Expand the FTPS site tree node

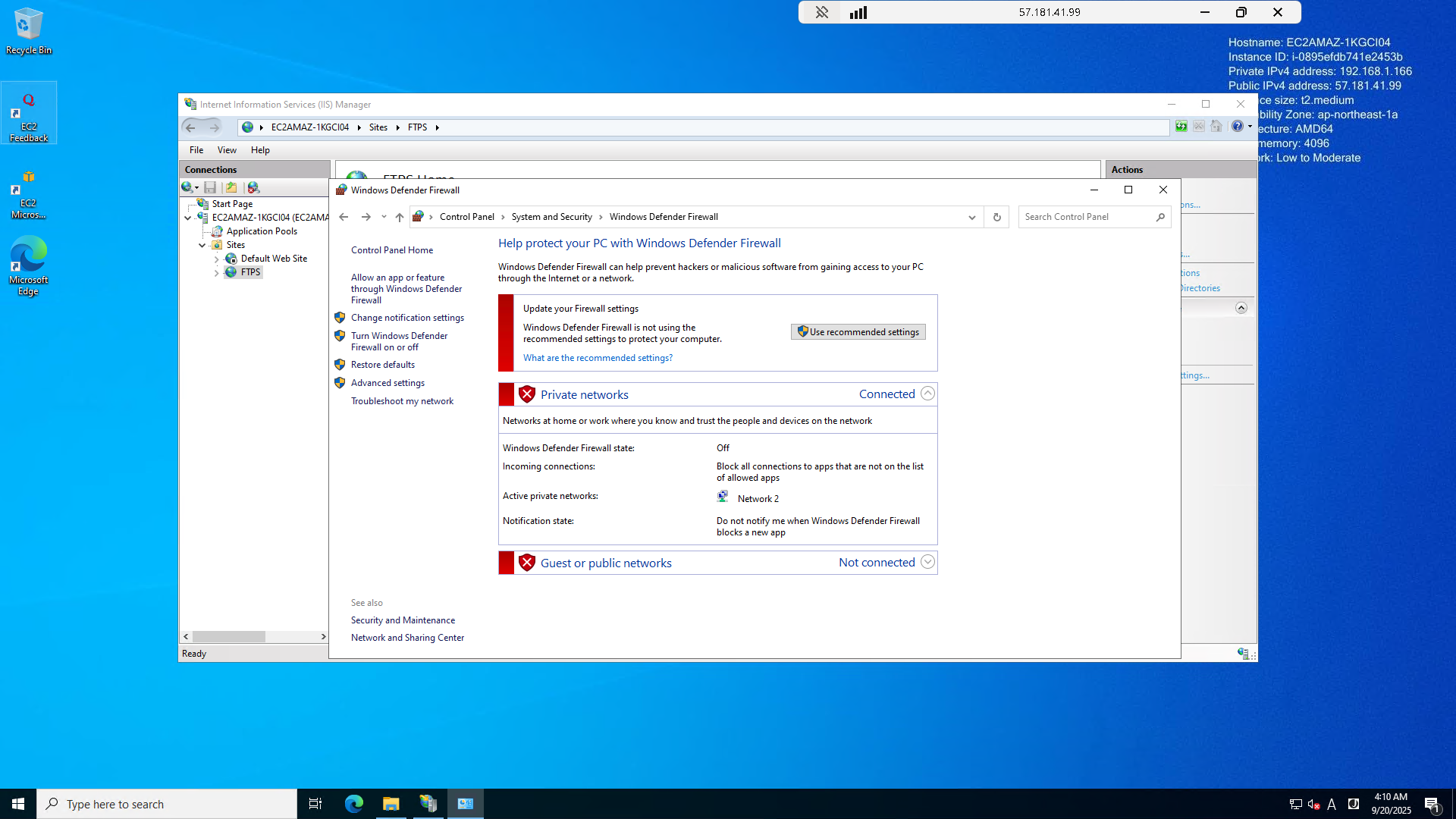tap(217, 273)
